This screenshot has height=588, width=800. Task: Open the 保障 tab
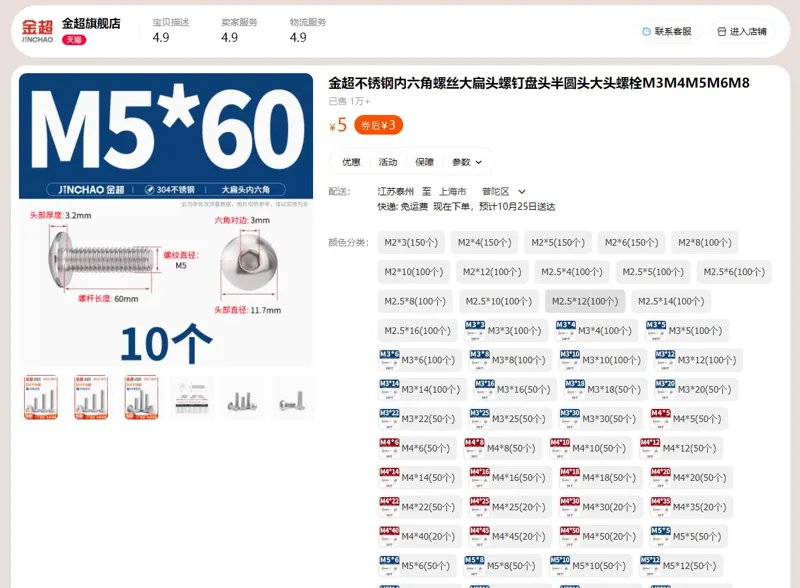click(x=424, y=162)
